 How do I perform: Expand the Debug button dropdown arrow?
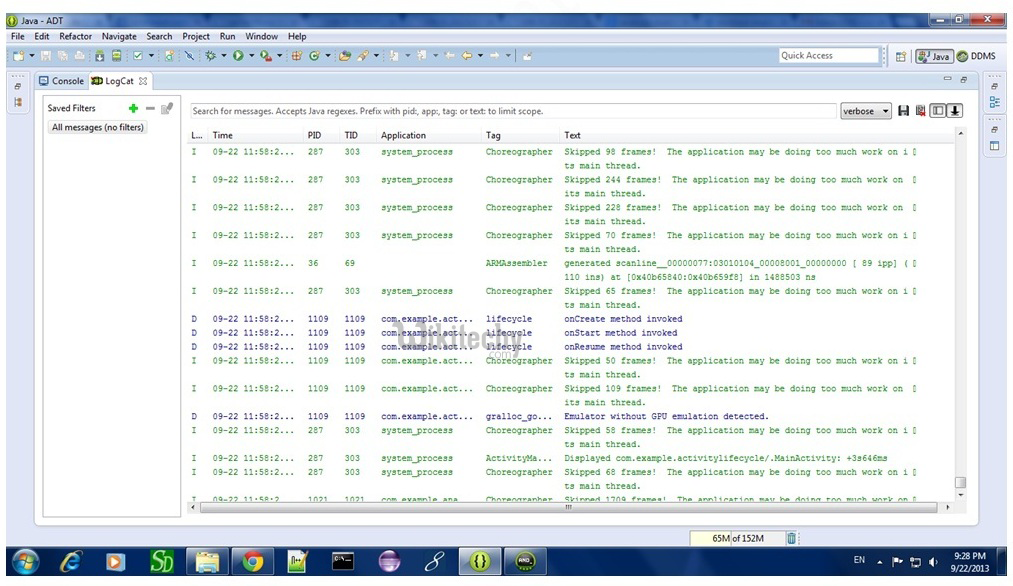pos(223,56)
